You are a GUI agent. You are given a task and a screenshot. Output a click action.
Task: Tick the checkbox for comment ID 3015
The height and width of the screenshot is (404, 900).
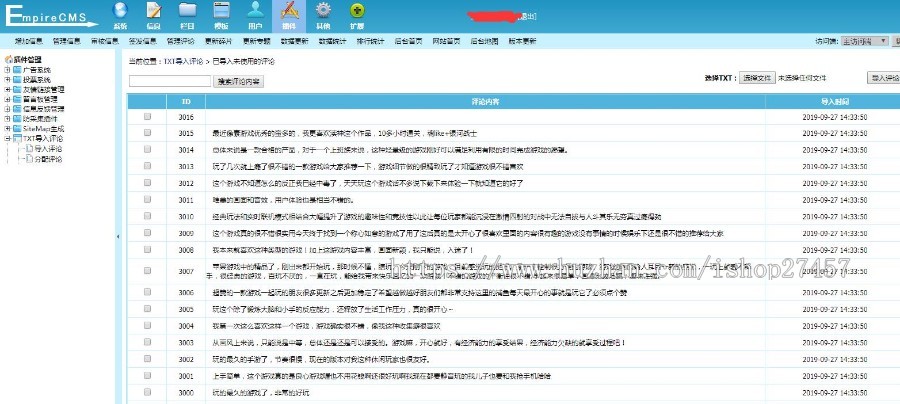click(x=148, y=133)
